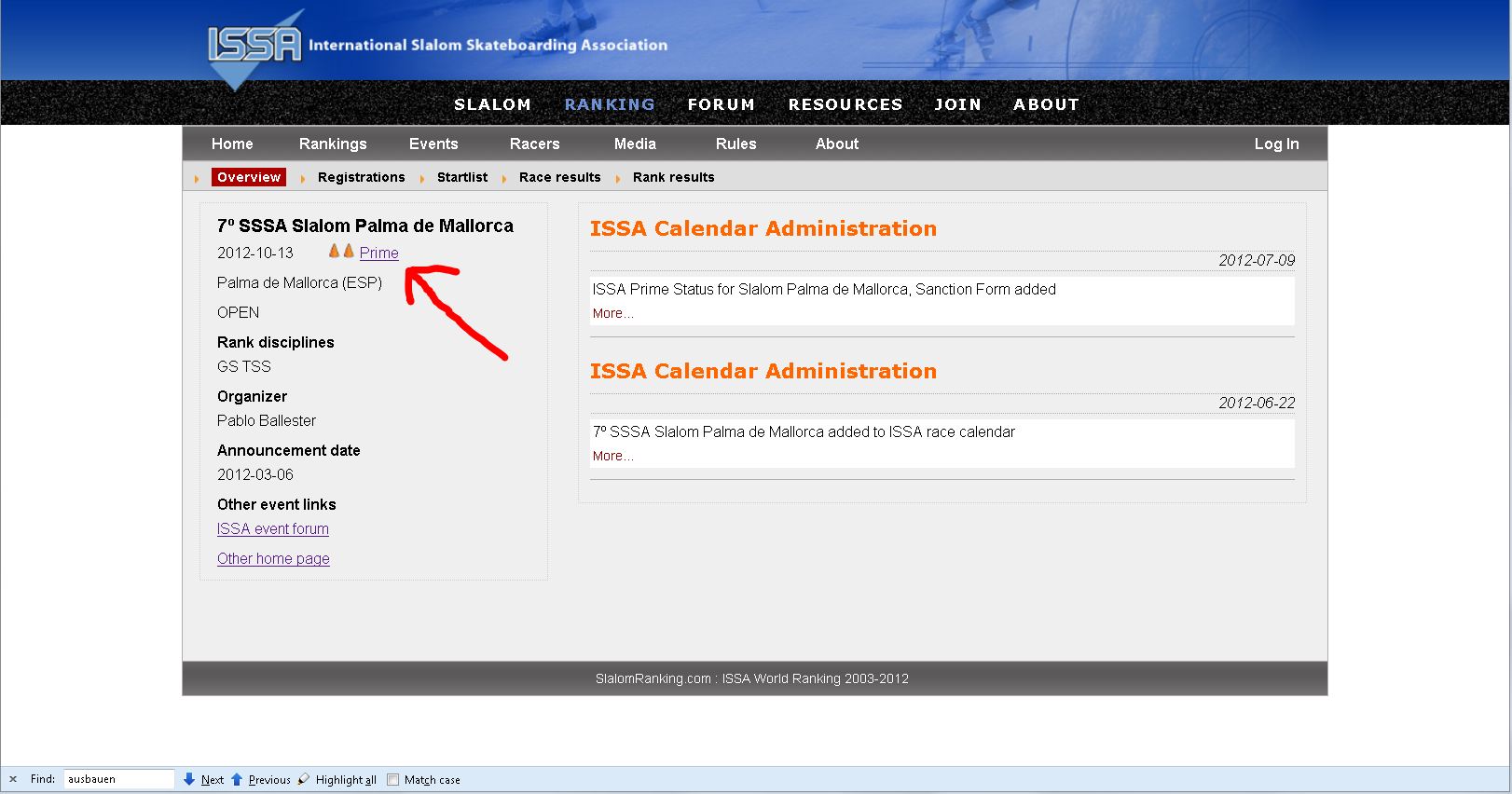Open the ABOUT top menu
1512x794 pixels.
1046,104
